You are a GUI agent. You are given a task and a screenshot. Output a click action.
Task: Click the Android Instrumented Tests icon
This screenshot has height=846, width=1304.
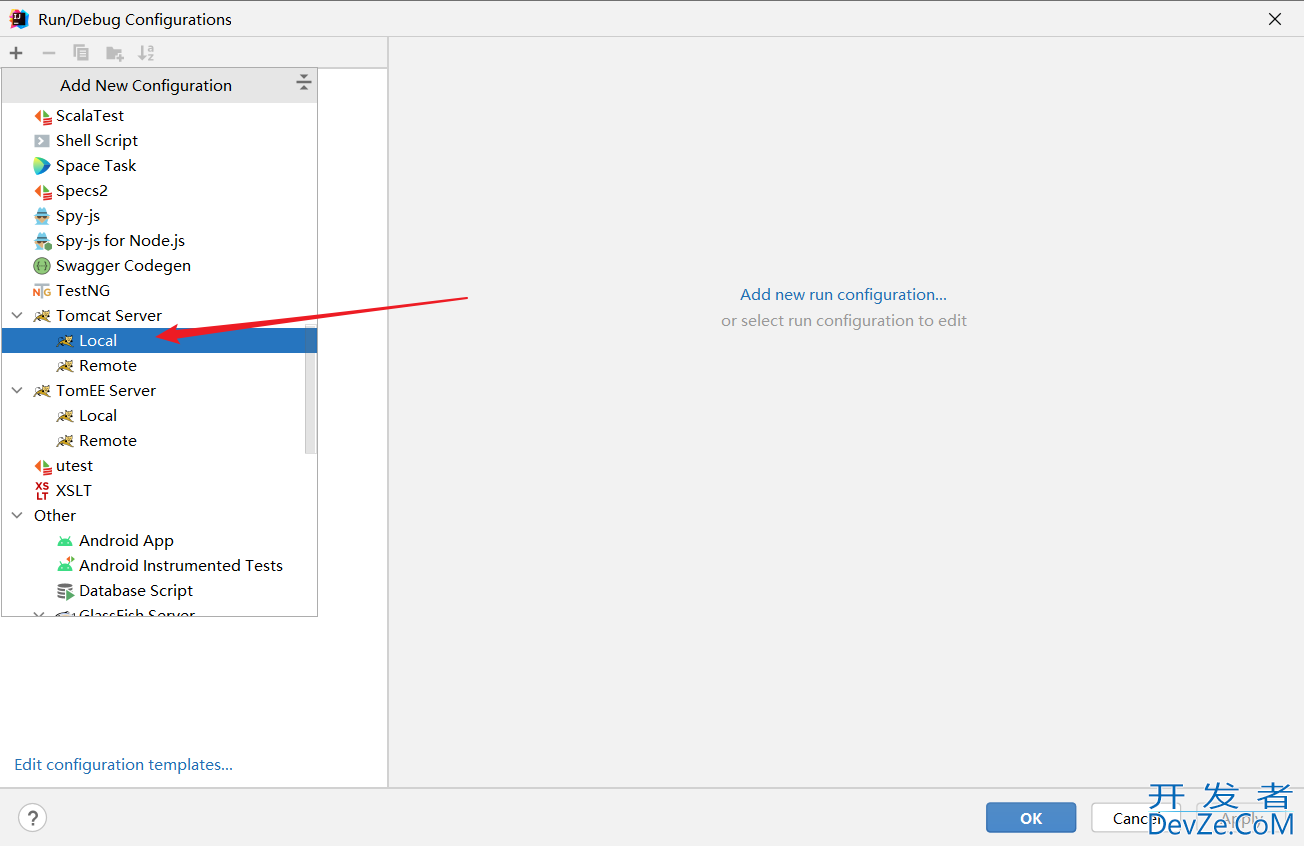[65, 566]
